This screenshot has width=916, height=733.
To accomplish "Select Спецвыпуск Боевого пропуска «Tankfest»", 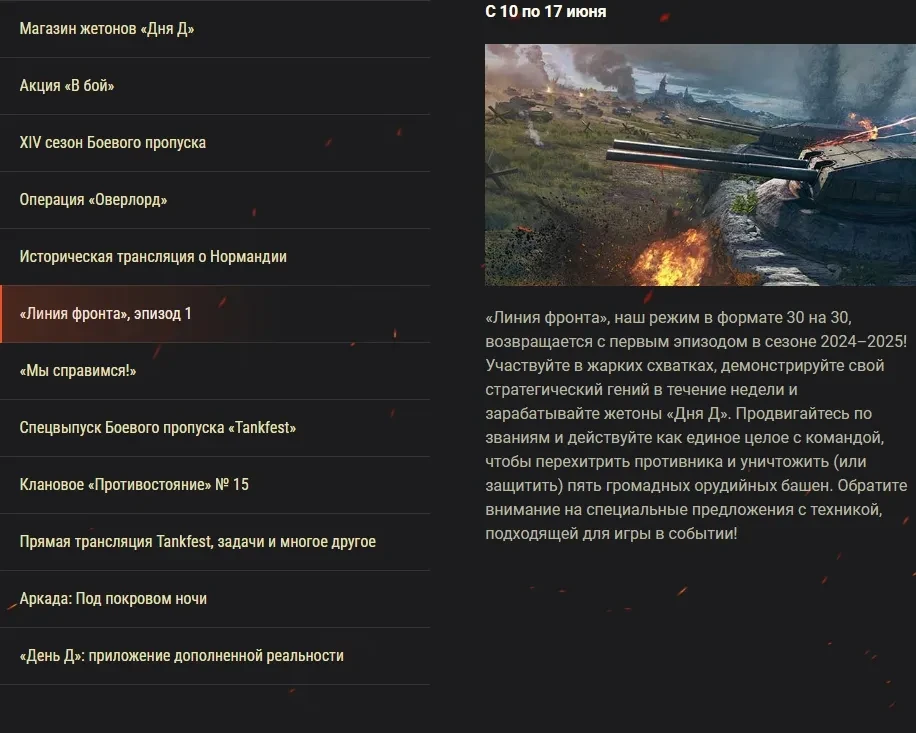I will tap(215, 428).
